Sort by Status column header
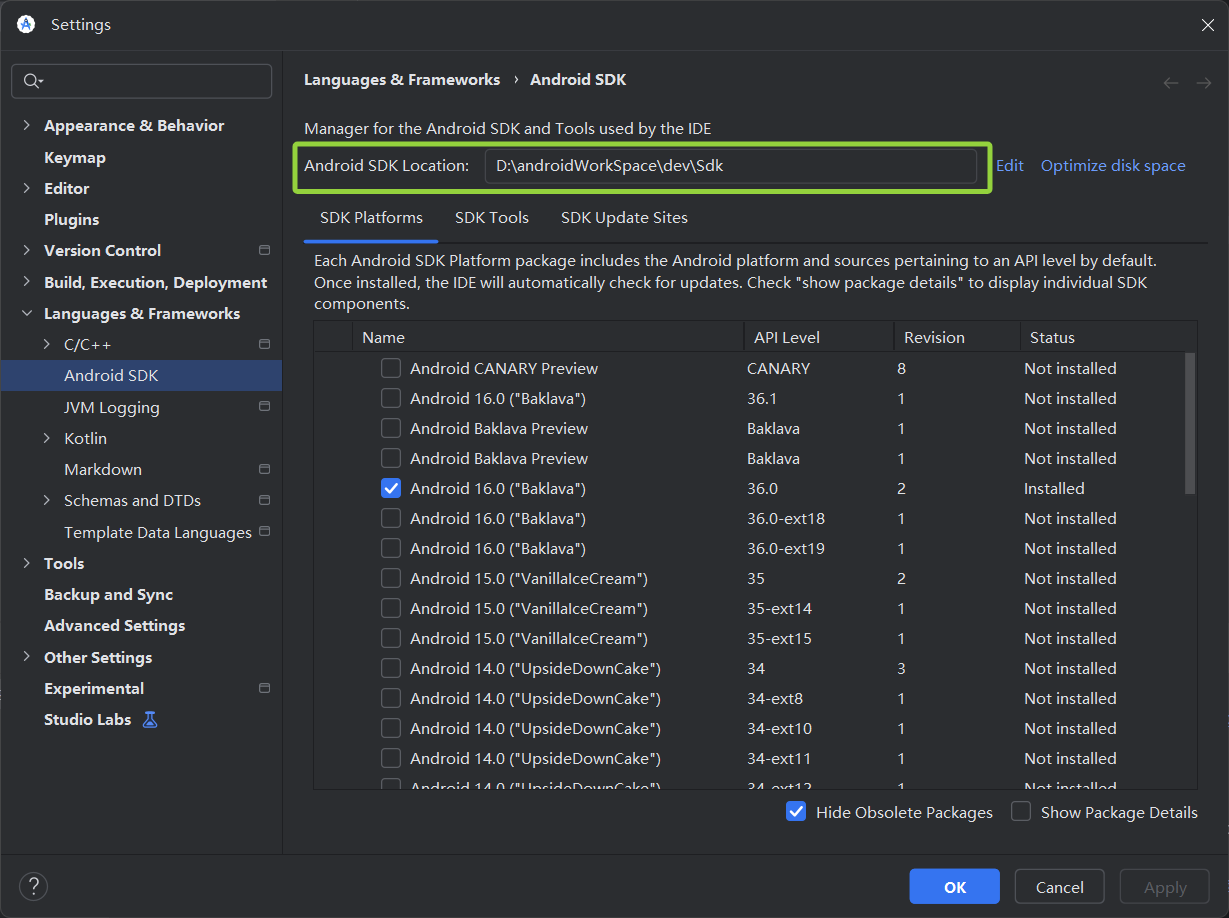The width and height of the screenshot is (1229, 918). tap(1108, 337)
